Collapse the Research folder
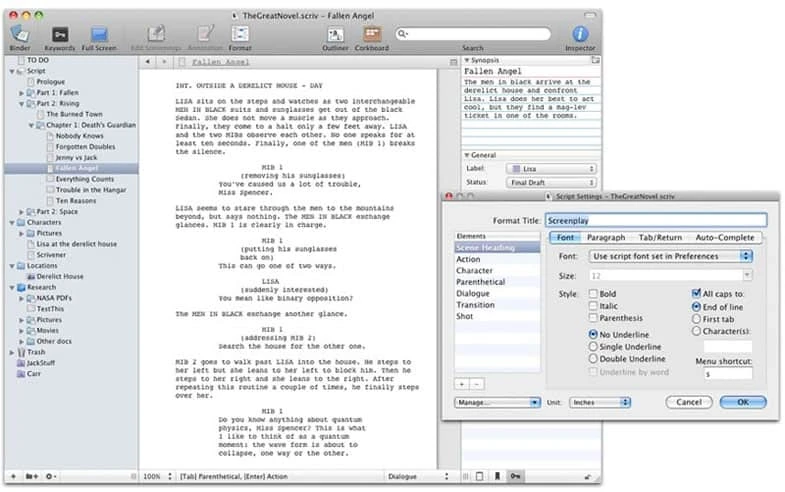This screenshot has height=492, width=785. pyautogui.click(x=12, y=288)
